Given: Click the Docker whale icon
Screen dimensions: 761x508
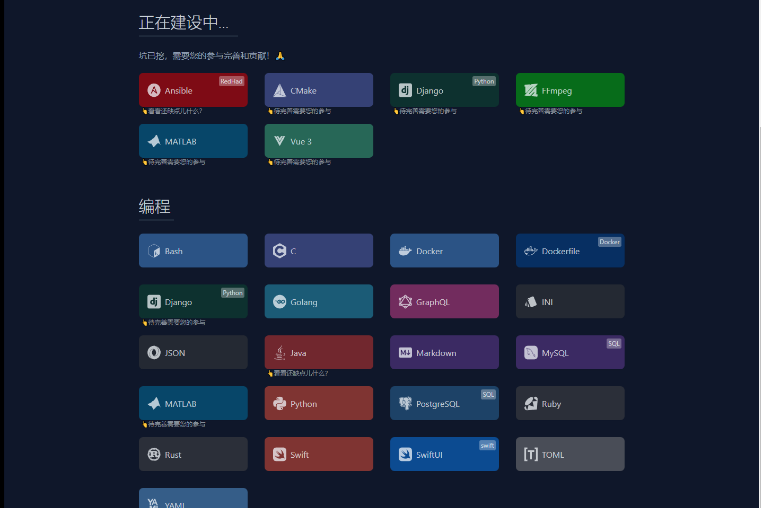Looking at the screenshot, I should [x=405, y=251].
